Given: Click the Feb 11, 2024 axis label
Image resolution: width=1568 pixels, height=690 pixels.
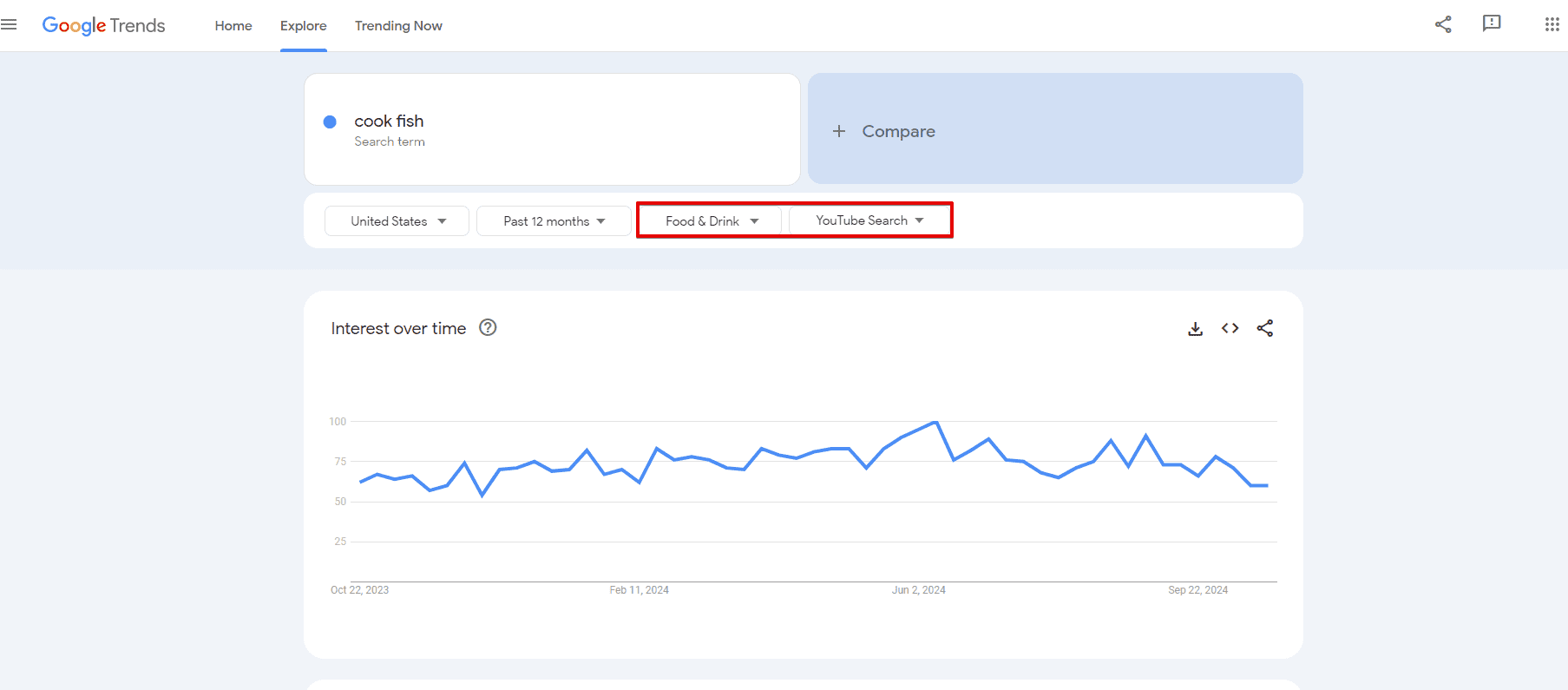Looking at the screenshot, I should point(639,590).
